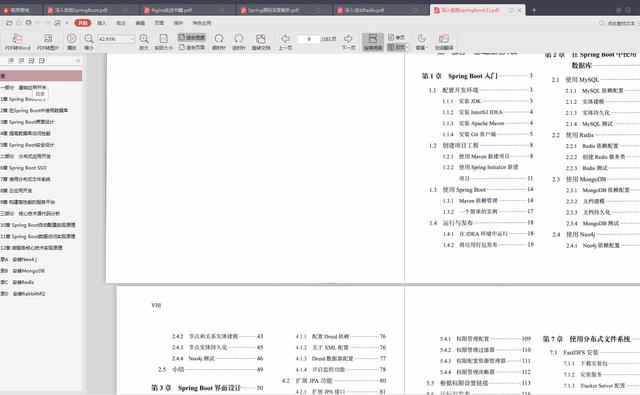This screenshot has height=395, width=640.
Task: Click TOC entry 第3章 Spring Boot界面设计
Action: click(x=207, y=388)
